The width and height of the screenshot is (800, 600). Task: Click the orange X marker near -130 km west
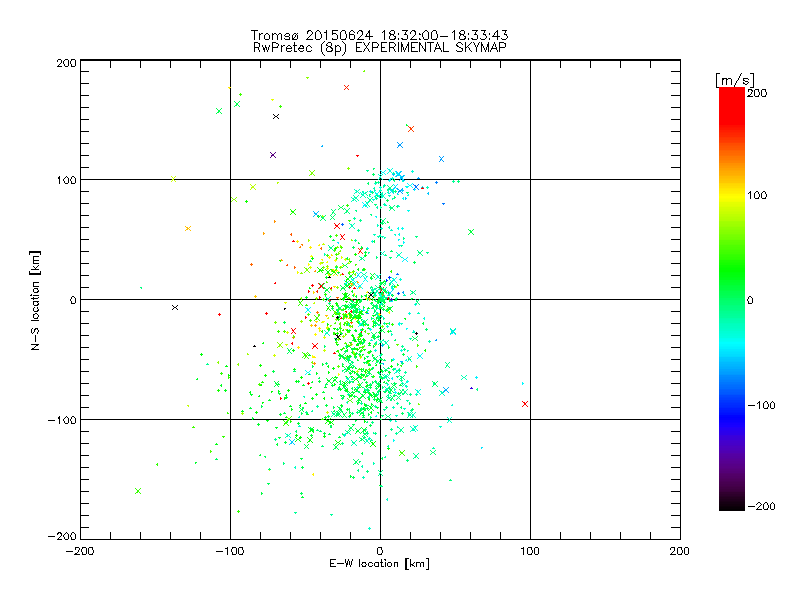pos(188,229)
